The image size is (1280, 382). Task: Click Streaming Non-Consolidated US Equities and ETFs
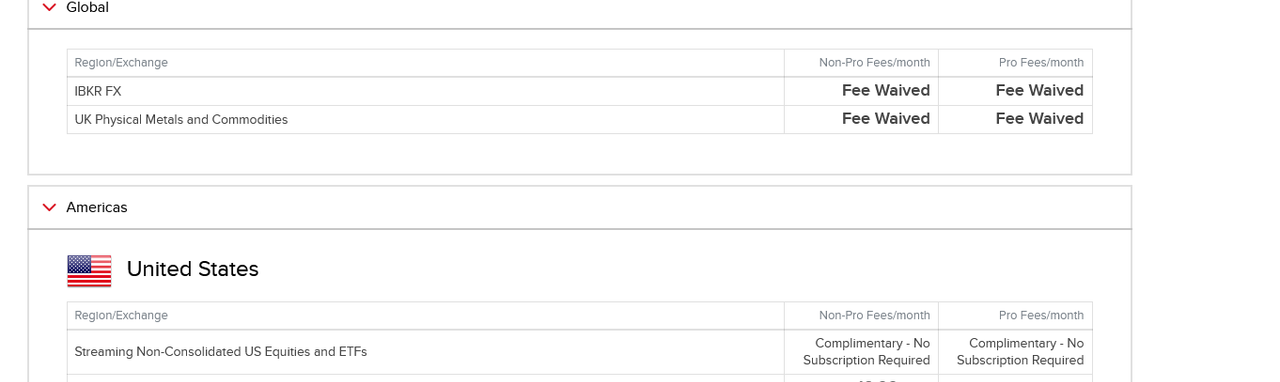pos(220,352)
